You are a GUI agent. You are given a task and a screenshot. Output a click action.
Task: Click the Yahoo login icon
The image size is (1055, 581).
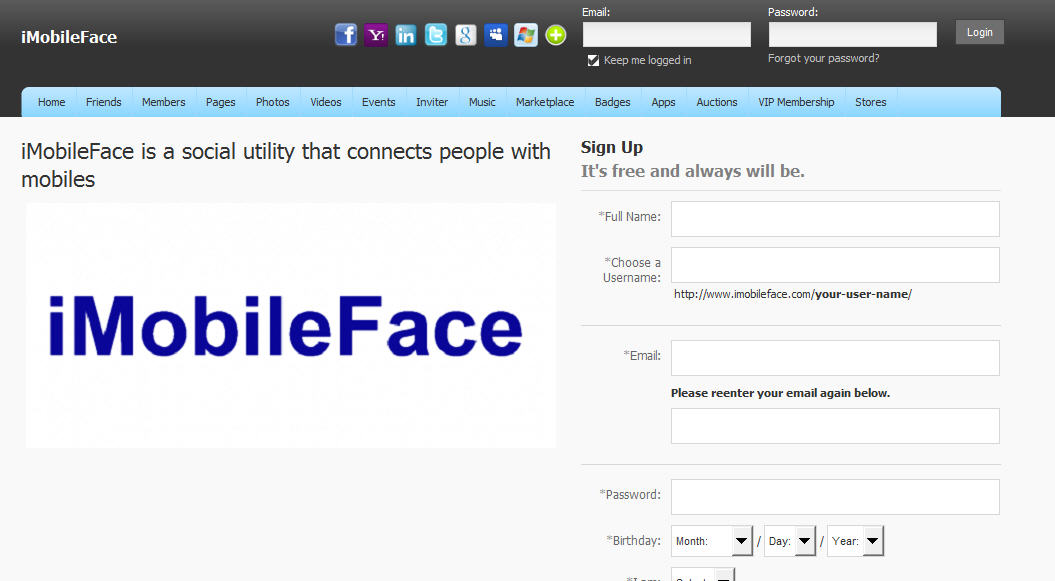pyautogui.click(x=376, y=34)
